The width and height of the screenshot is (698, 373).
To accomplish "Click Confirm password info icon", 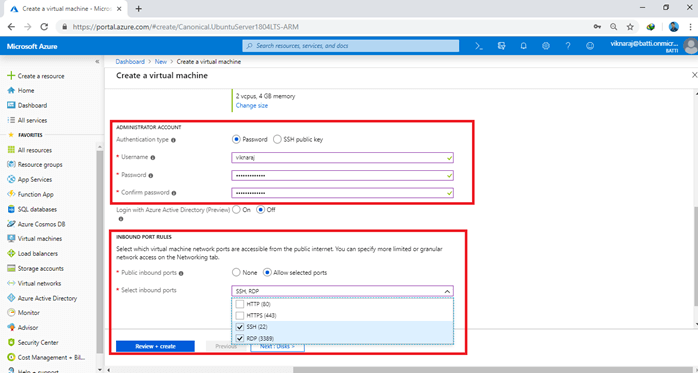I will click(x=174, y=193).
